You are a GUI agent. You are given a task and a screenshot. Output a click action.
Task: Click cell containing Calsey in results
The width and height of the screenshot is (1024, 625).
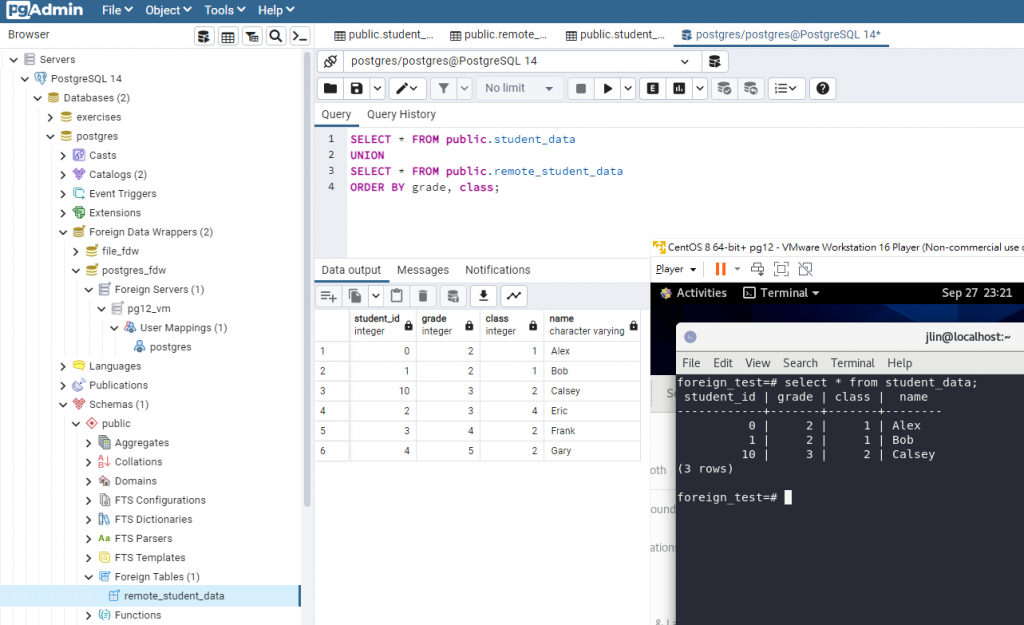coord(592,391)
